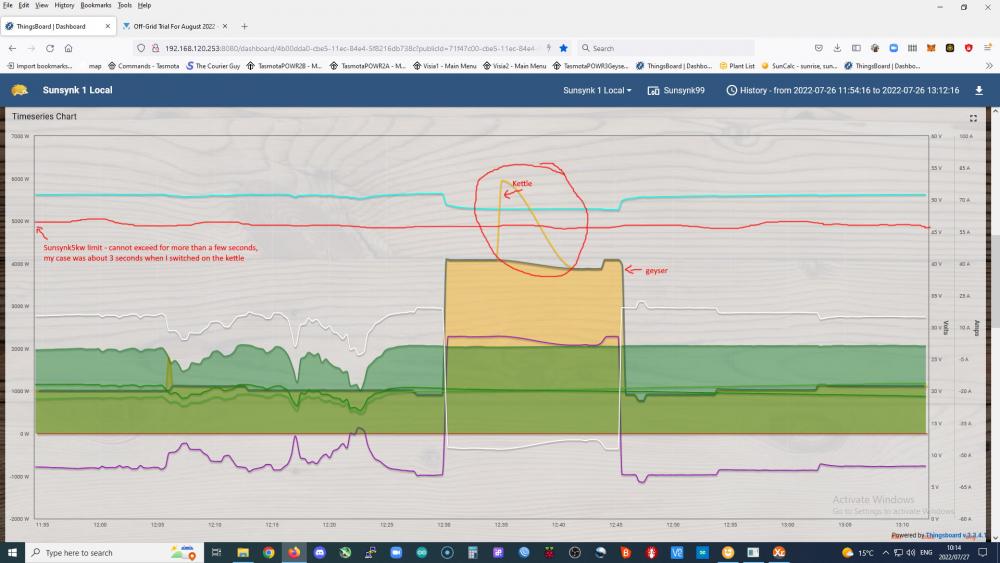Open the MetaMask fox extension

[x=931, y=48]
